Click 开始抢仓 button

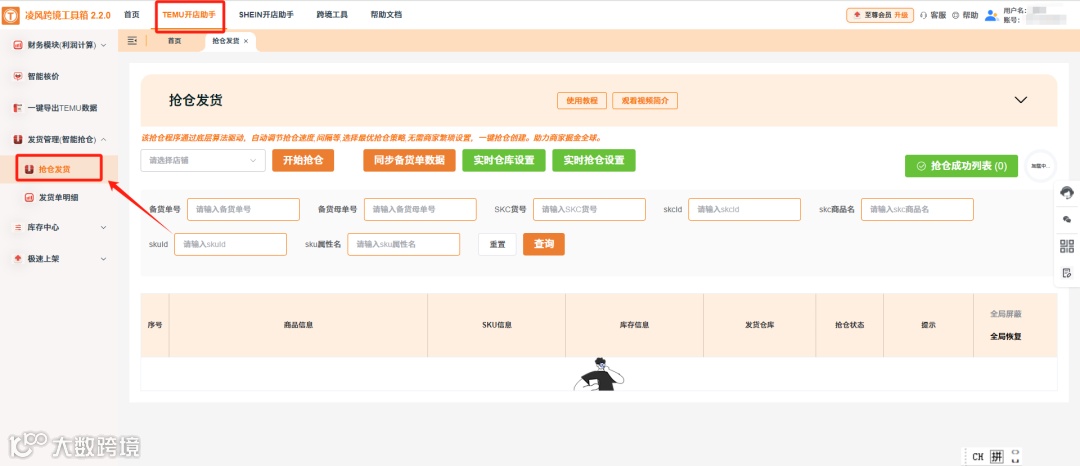click(x=303, y=160)
